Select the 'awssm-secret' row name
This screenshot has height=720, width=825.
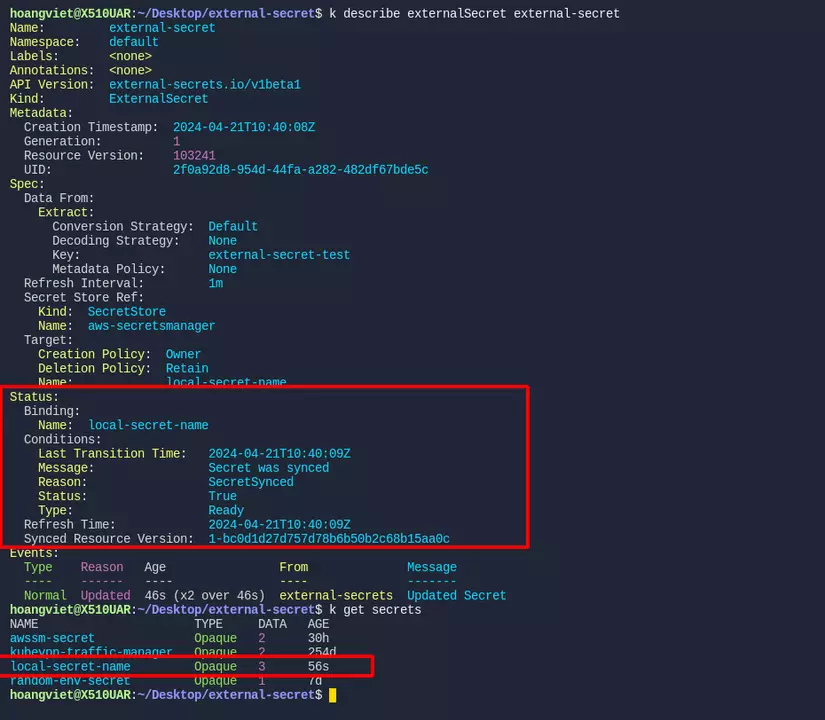tap(52, 638)
